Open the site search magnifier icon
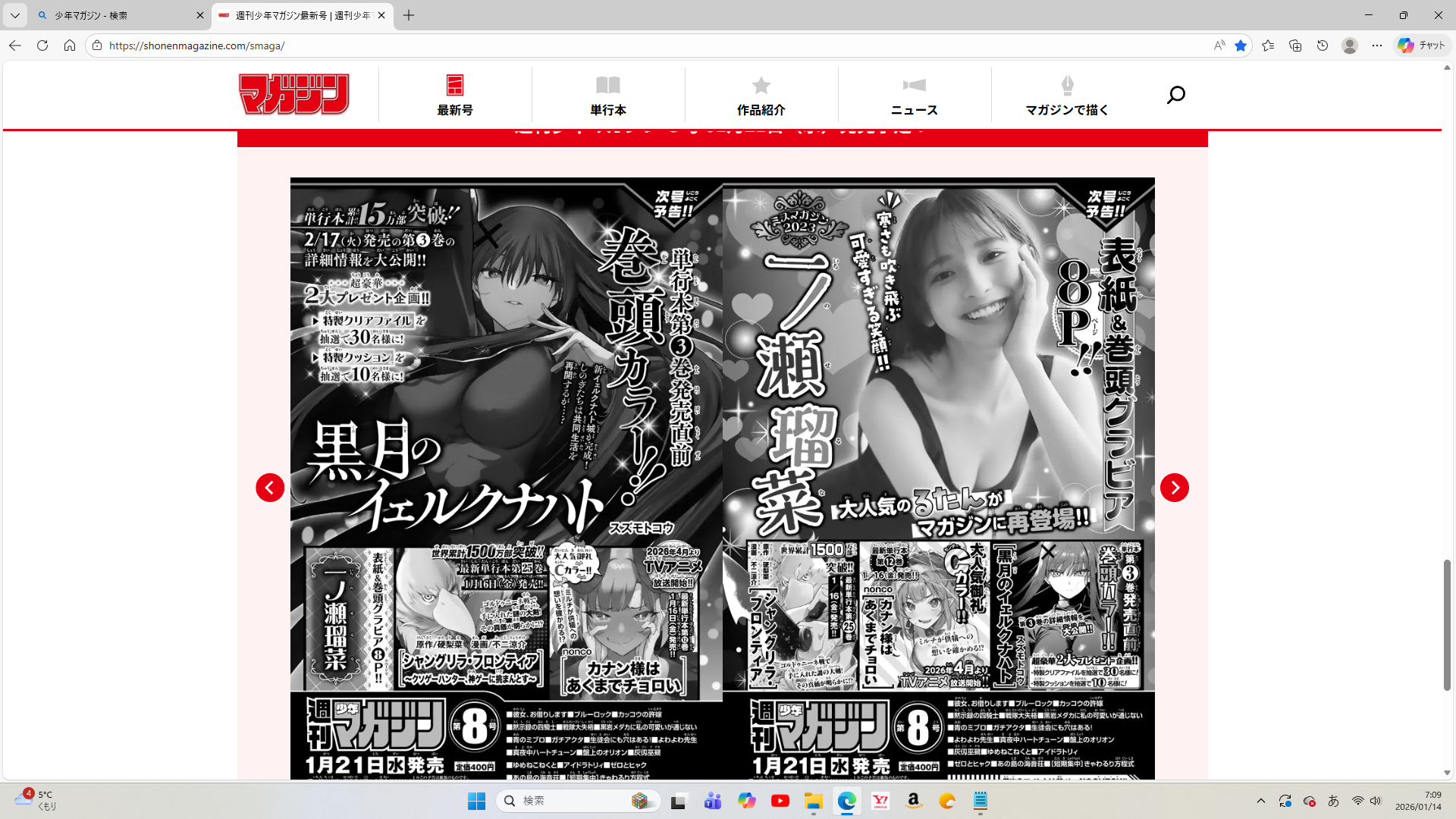 1175,95
